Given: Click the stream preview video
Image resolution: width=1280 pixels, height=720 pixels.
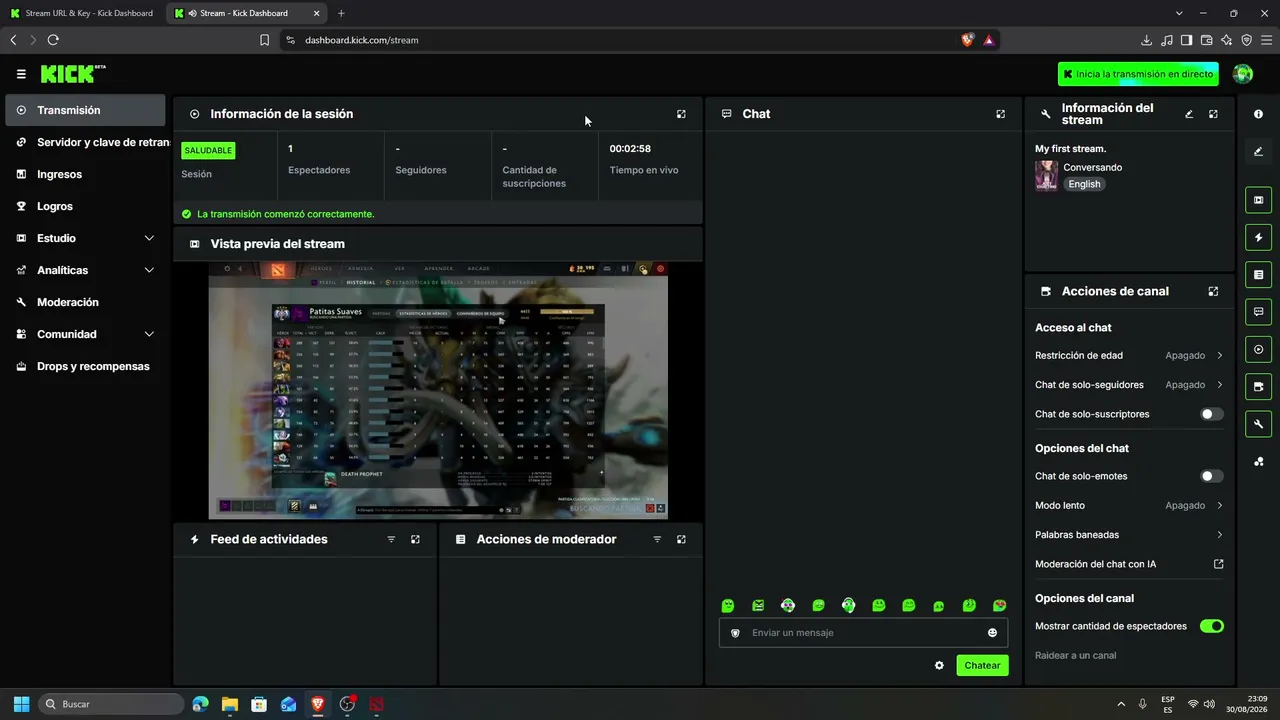Looking at the screenshot, I should [x=438, y=390].
